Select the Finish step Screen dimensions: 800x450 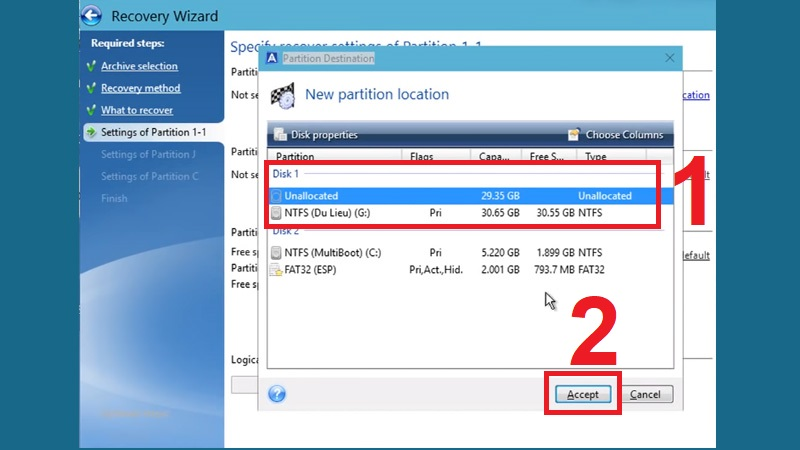click(x=114, y=198)
